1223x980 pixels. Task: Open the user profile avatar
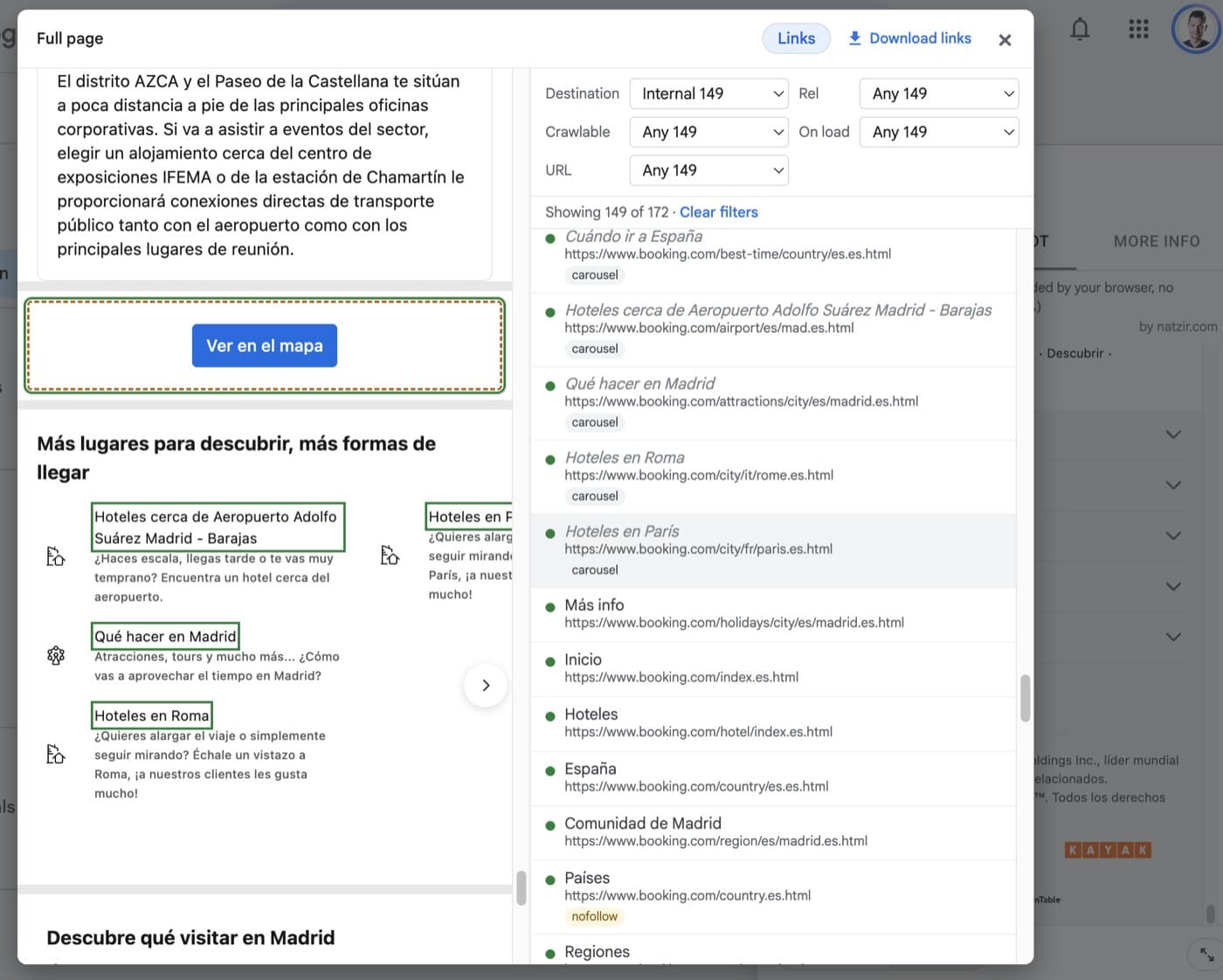(1194, 29)
